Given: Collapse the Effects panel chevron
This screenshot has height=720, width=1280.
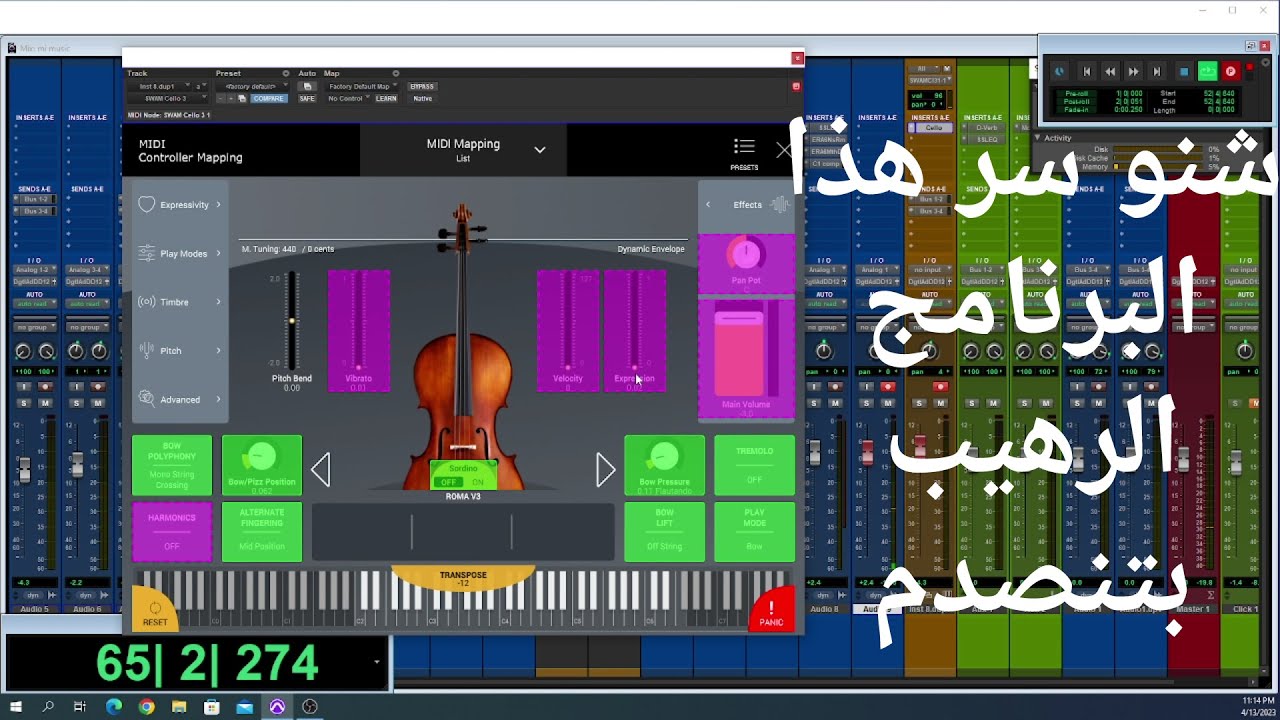Looking at the screenshot, I should pyautogui.click(x=708, y=204).
